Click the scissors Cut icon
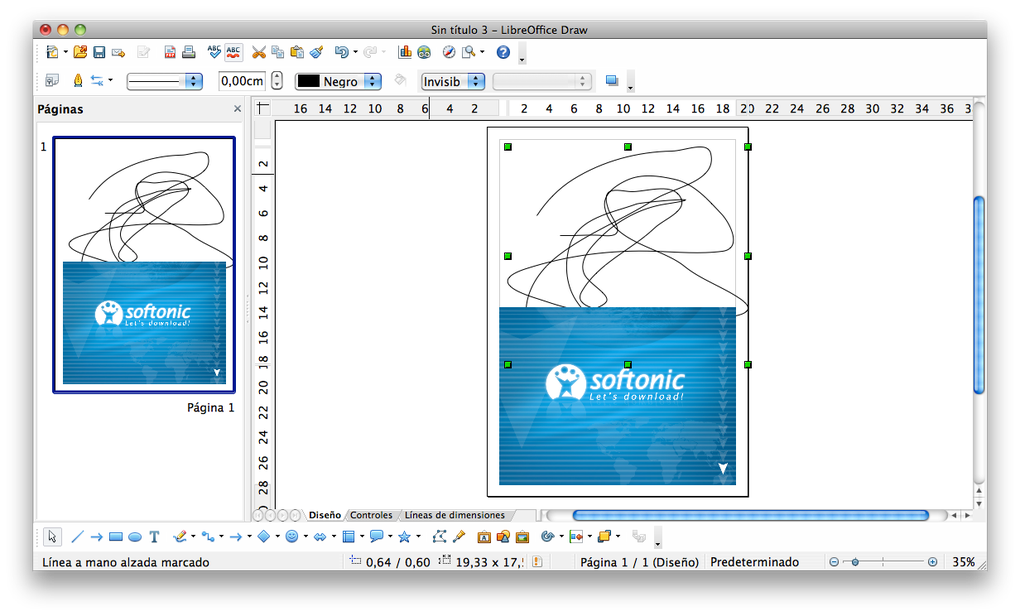Viewport: 1020px width, 616px height. click(x=259, y=52)
